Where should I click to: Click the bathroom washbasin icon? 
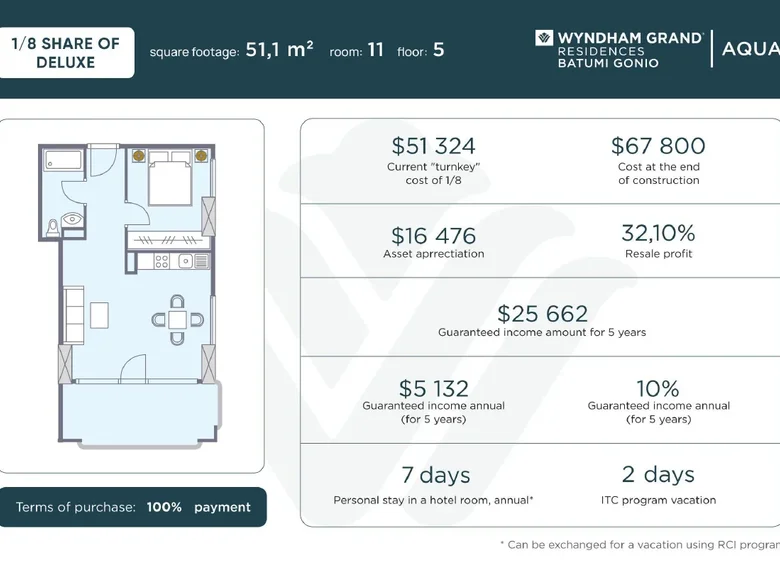(x=73, y=219)
